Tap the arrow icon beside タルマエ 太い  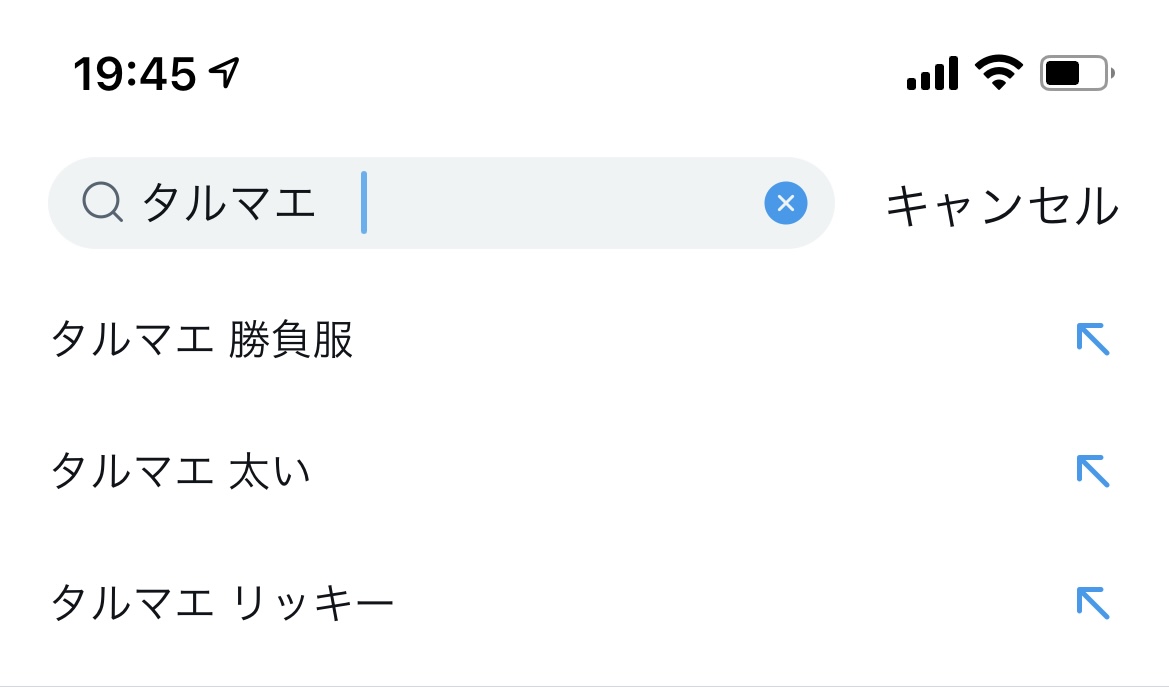click(x=1093, y=471)
